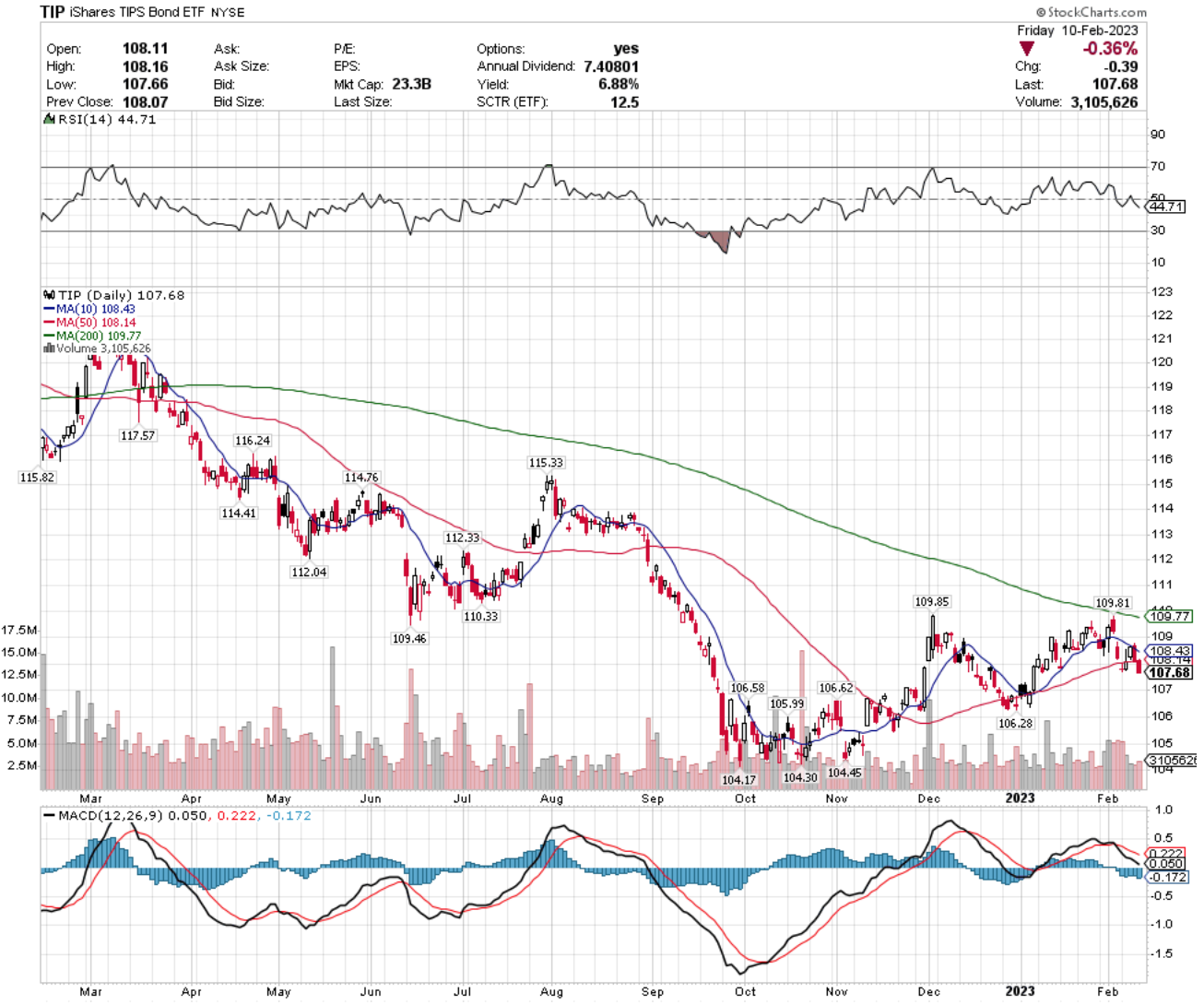Viewport: 1204px width, 1005px height.
Task: Click the Low value 107.66
Action: pyautogui.click(x=146, y=84)
